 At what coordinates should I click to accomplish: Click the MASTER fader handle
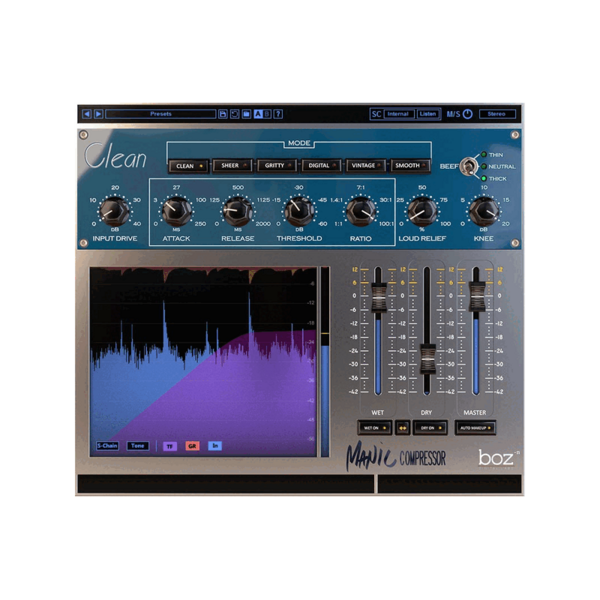coord(476,297)
